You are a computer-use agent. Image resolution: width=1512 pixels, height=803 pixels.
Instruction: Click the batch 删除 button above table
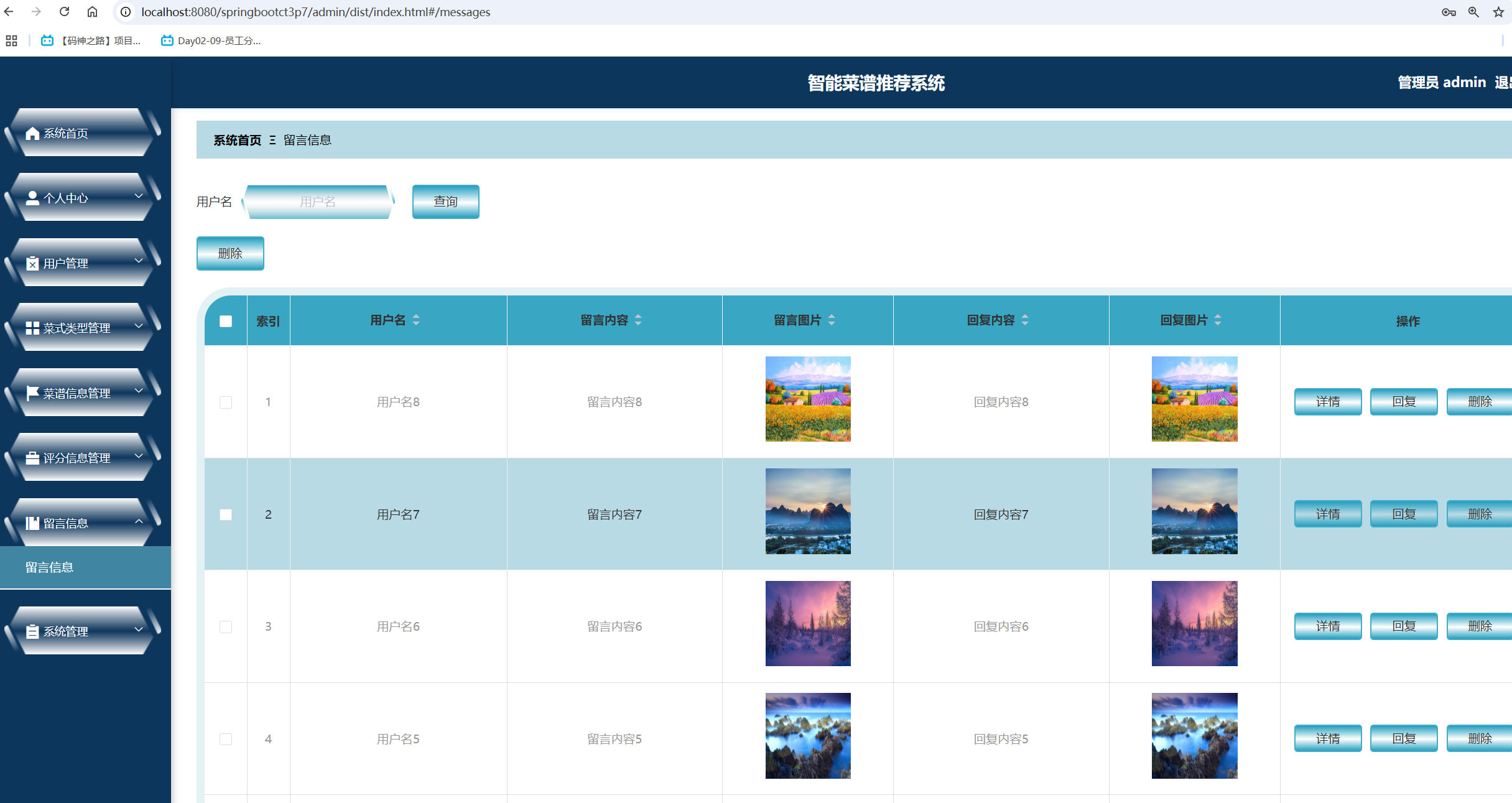(230, 253)
